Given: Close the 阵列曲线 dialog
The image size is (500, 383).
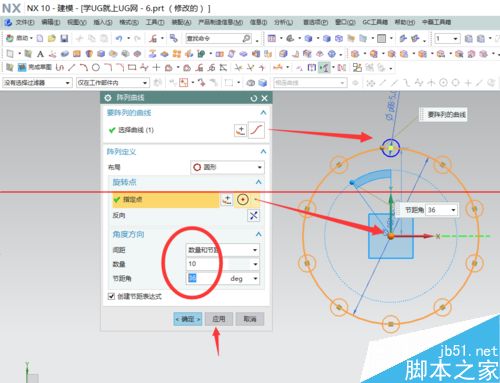Looking at the screenshot, I should coord(265,98).
